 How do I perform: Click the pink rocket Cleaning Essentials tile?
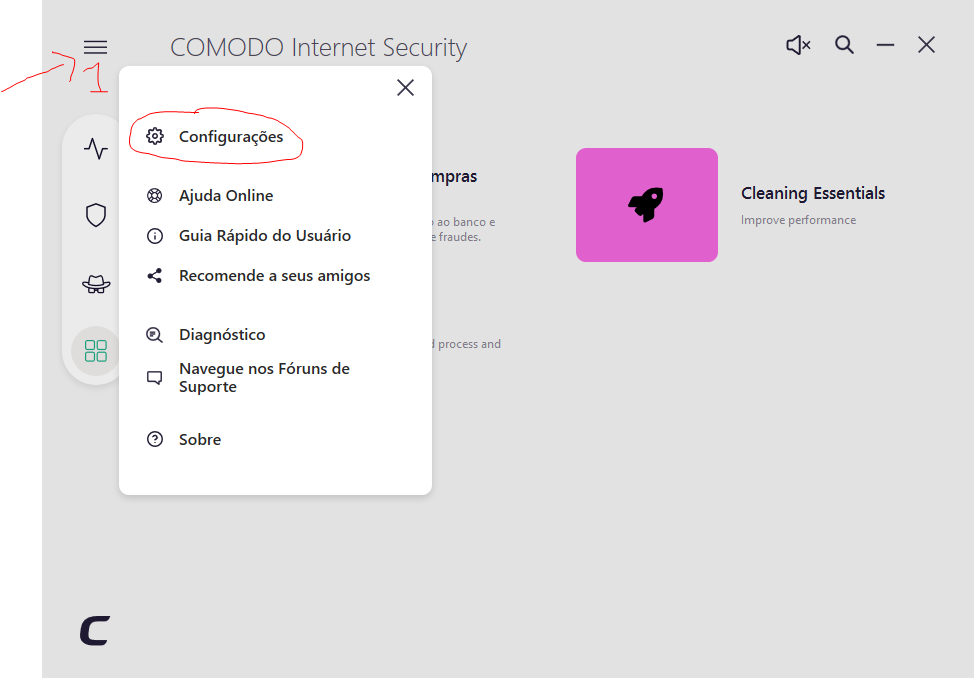(x=646, y=205)
